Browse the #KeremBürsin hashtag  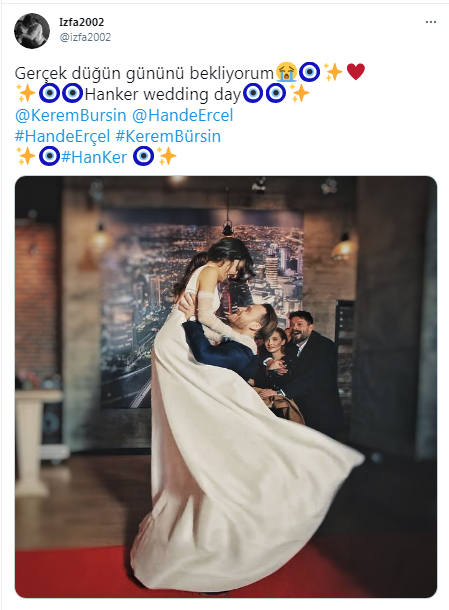[168, 136]
